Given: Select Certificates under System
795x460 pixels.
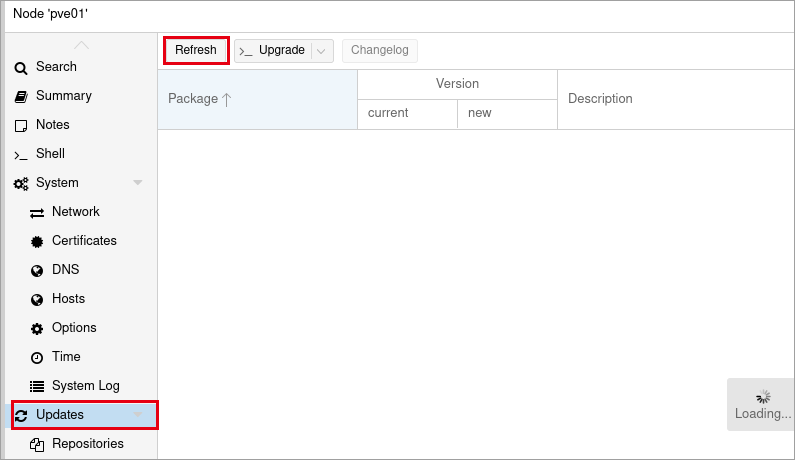Looking at the screenshot, I should coord(84,240).
